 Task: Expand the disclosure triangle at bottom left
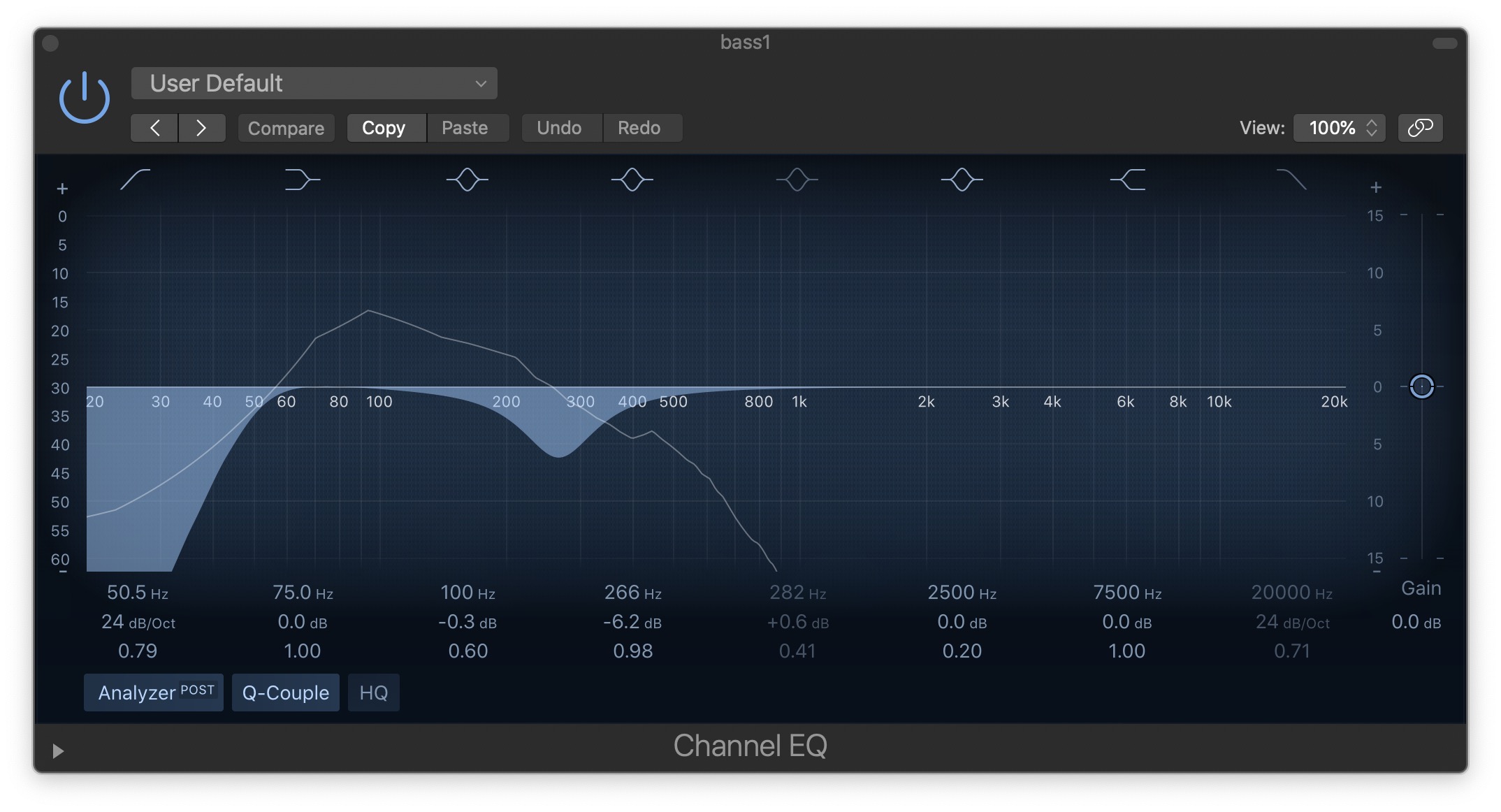[x=58, y=751]
